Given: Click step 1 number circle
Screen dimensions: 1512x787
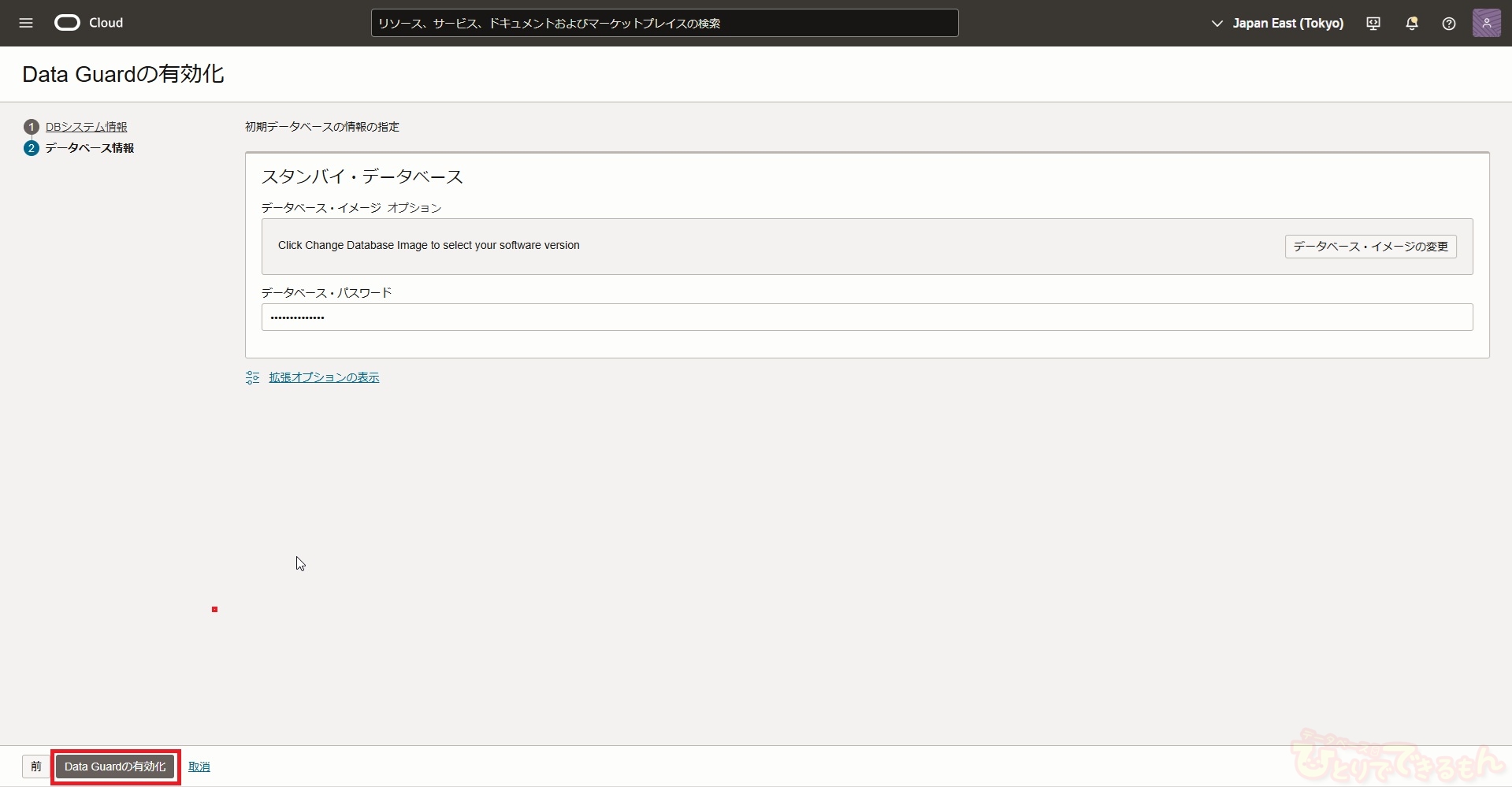Looking at the screenshot, I should click(x=32, y=127).
